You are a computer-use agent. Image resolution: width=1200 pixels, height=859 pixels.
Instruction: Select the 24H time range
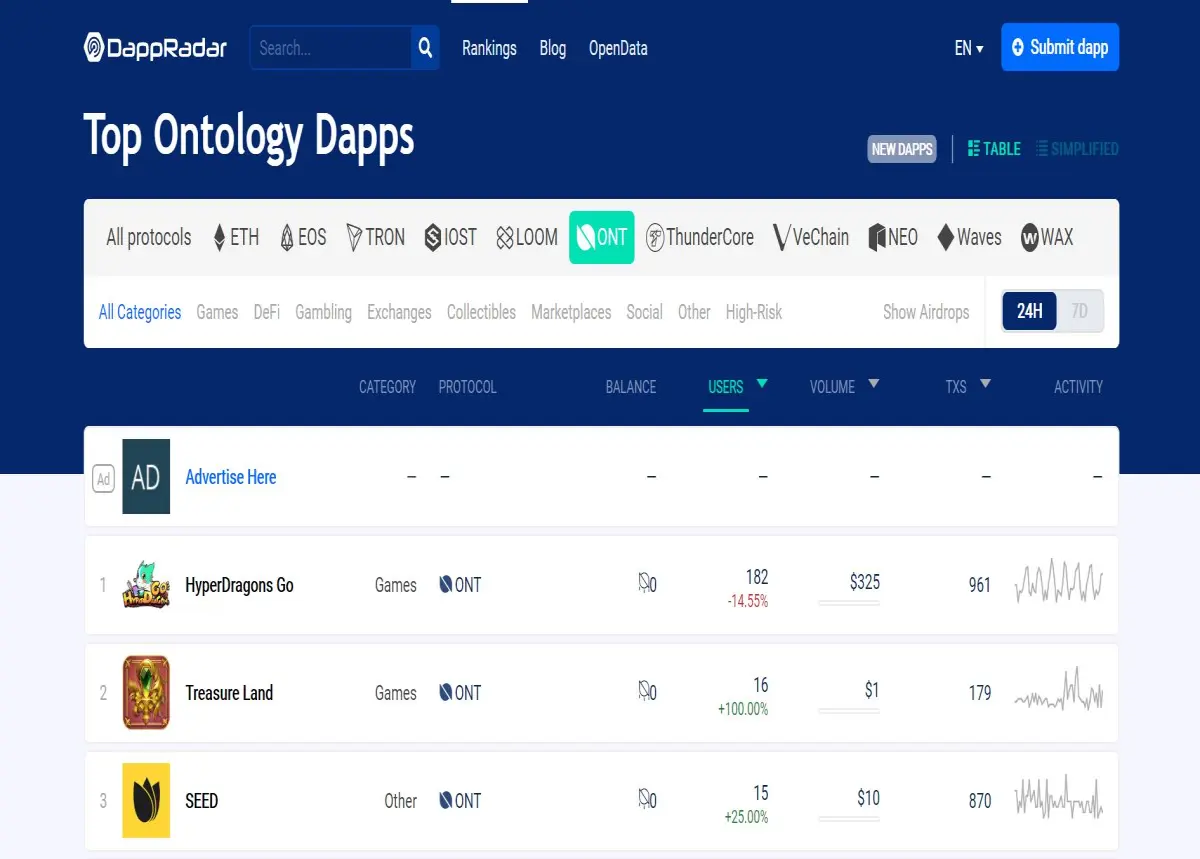pos(1029,311)
